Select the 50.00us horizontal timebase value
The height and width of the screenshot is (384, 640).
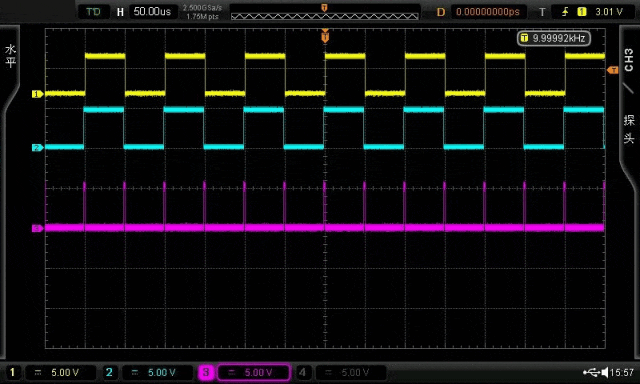click(152, 11)
